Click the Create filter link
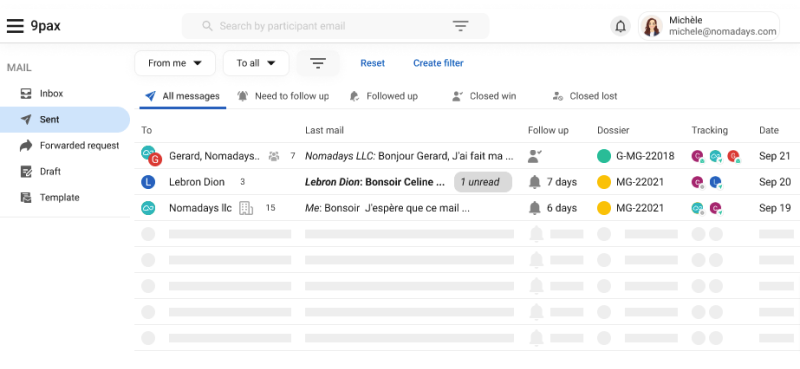The image size is (800, 369). tap(438, 63)
